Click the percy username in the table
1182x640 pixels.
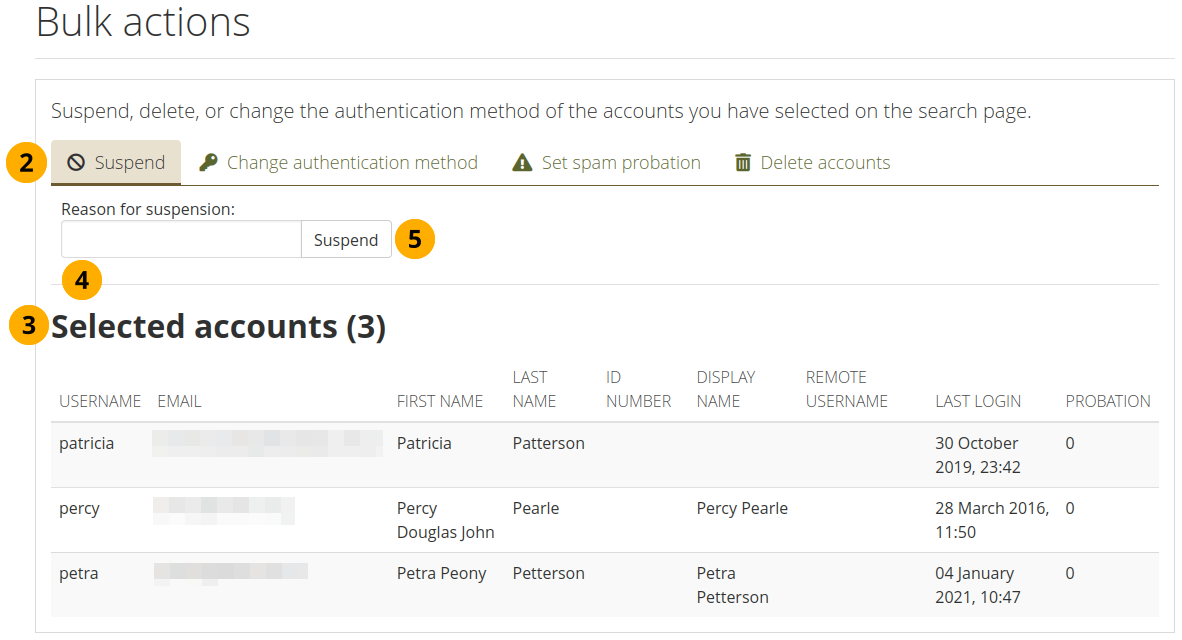coord(80,508)
